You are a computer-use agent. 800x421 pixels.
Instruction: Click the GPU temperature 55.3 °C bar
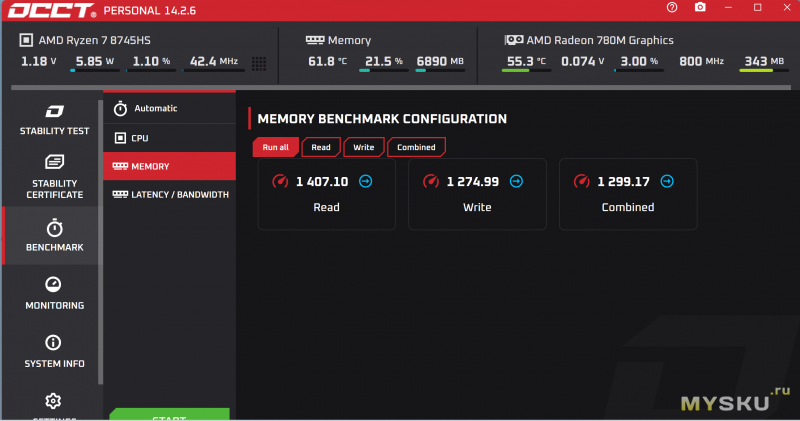[x=526, y=70]
